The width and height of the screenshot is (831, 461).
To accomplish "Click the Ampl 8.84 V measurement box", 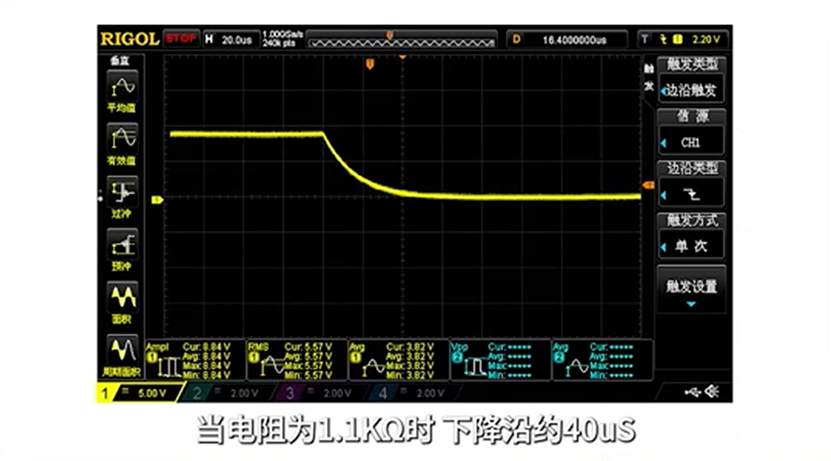I will coord(196,360).
